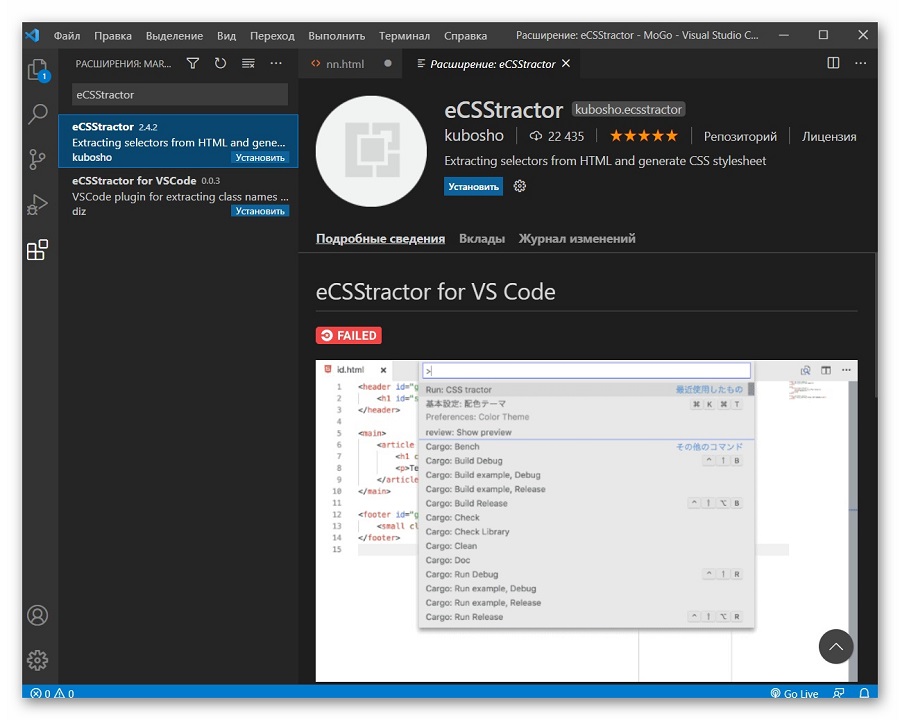Click the README demo screenshot image

[587, 521]
